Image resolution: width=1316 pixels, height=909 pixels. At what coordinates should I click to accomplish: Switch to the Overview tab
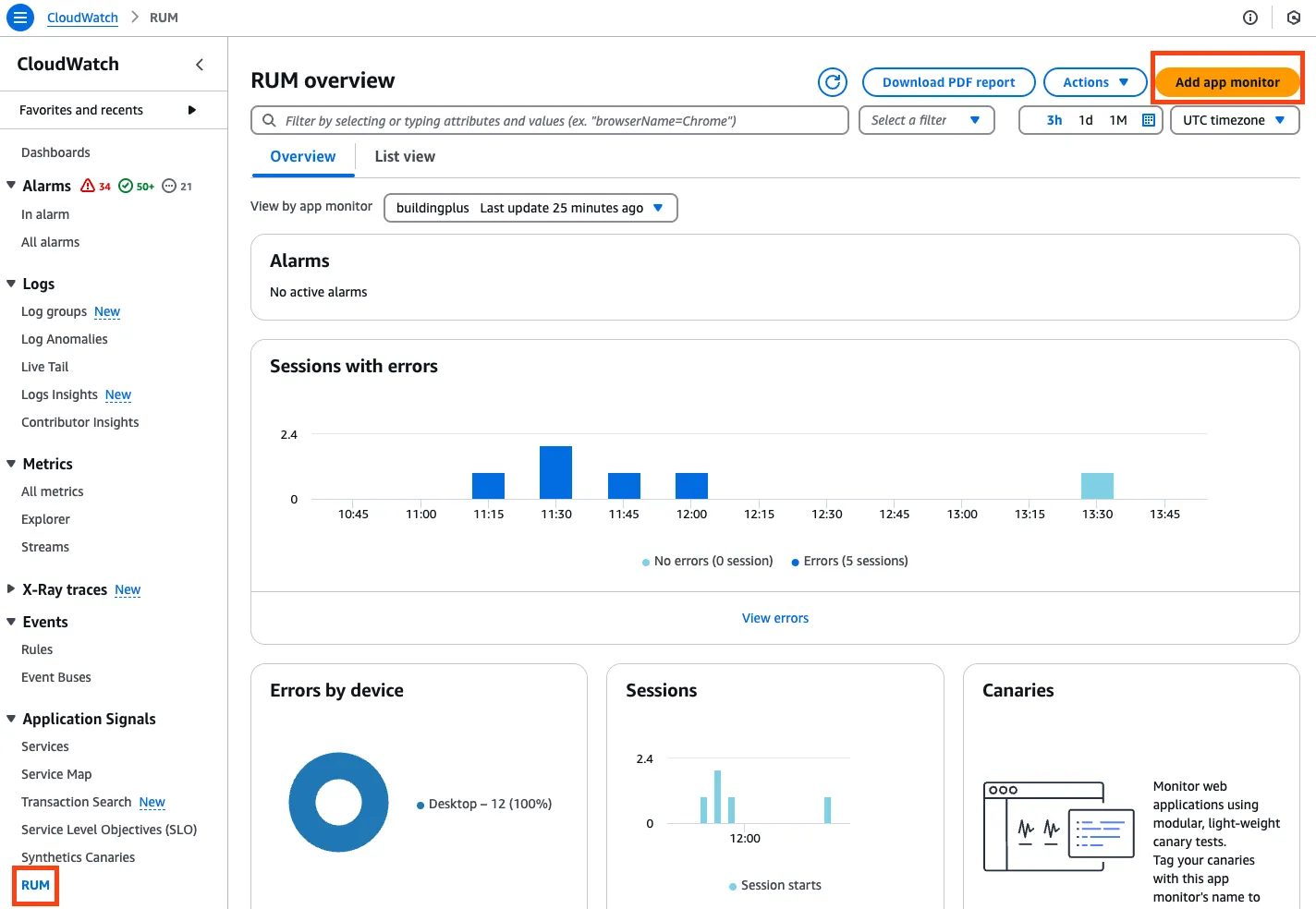click(303, 156)
